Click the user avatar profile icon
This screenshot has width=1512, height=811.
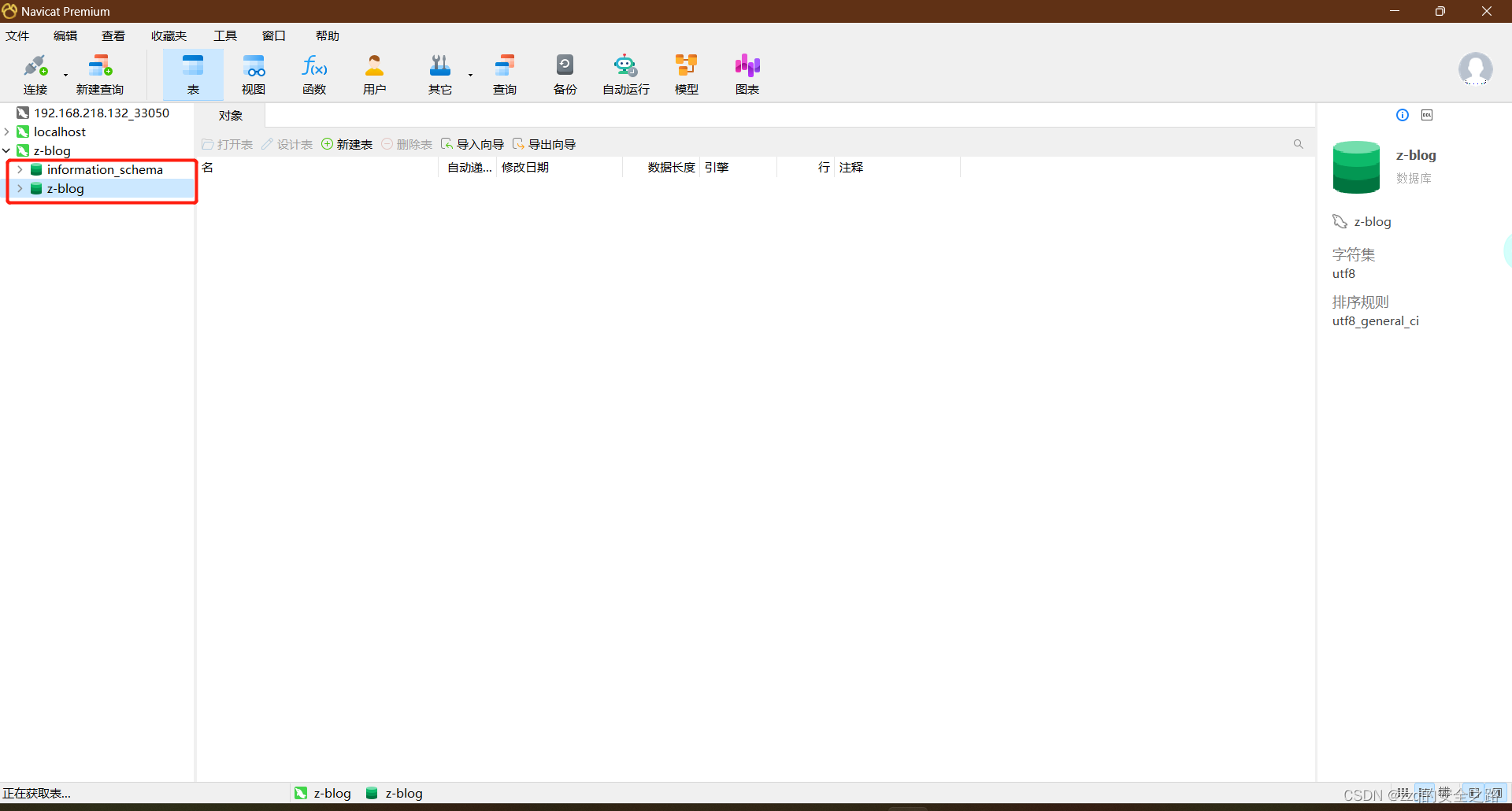click(x=1475, y=69)
